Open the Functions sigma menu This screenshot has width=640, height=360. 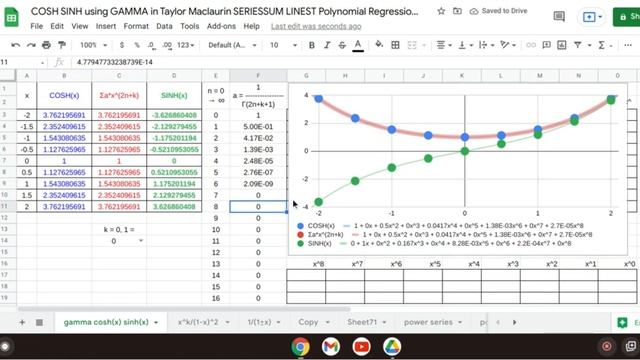(601, 45)
